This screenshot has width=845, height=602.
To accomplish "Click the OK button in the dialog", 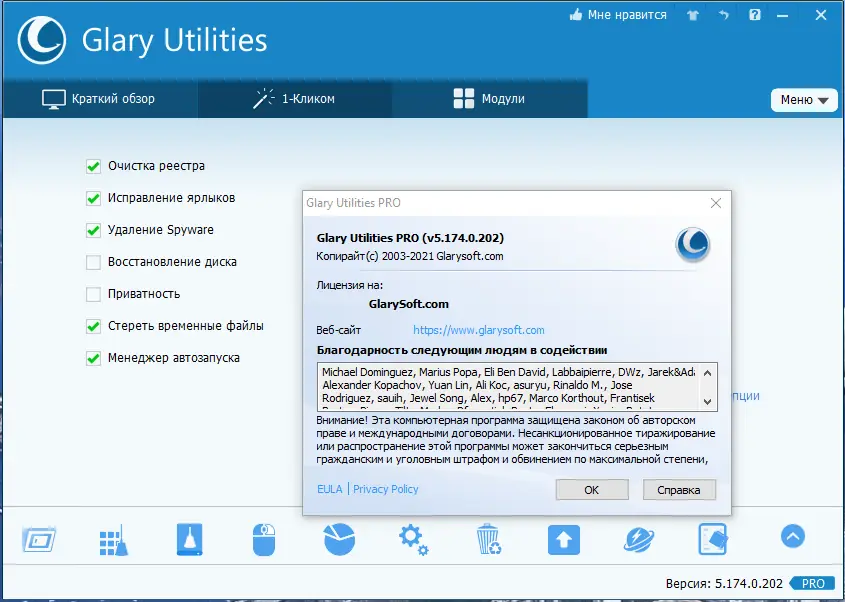I will coord(592,489).
